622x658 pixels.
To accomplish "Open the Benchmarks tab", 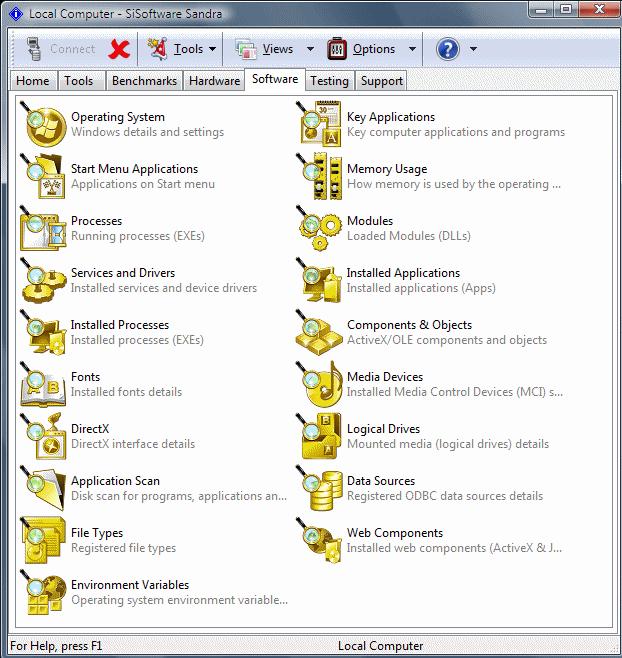I will coord(144,81).
